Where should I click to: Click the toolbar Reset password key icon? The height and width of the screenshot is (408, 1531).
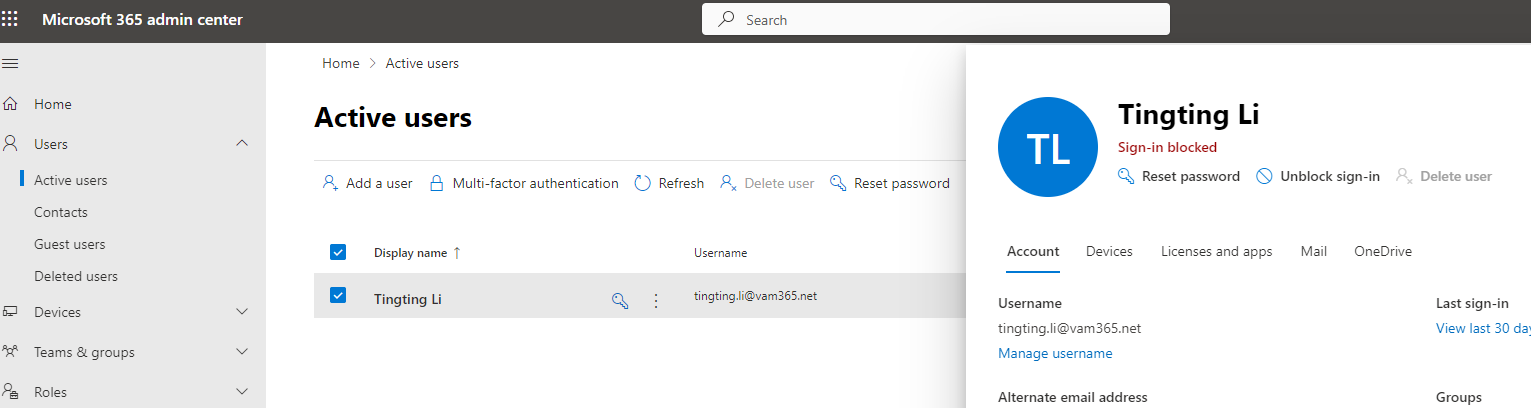click(838, 183)
